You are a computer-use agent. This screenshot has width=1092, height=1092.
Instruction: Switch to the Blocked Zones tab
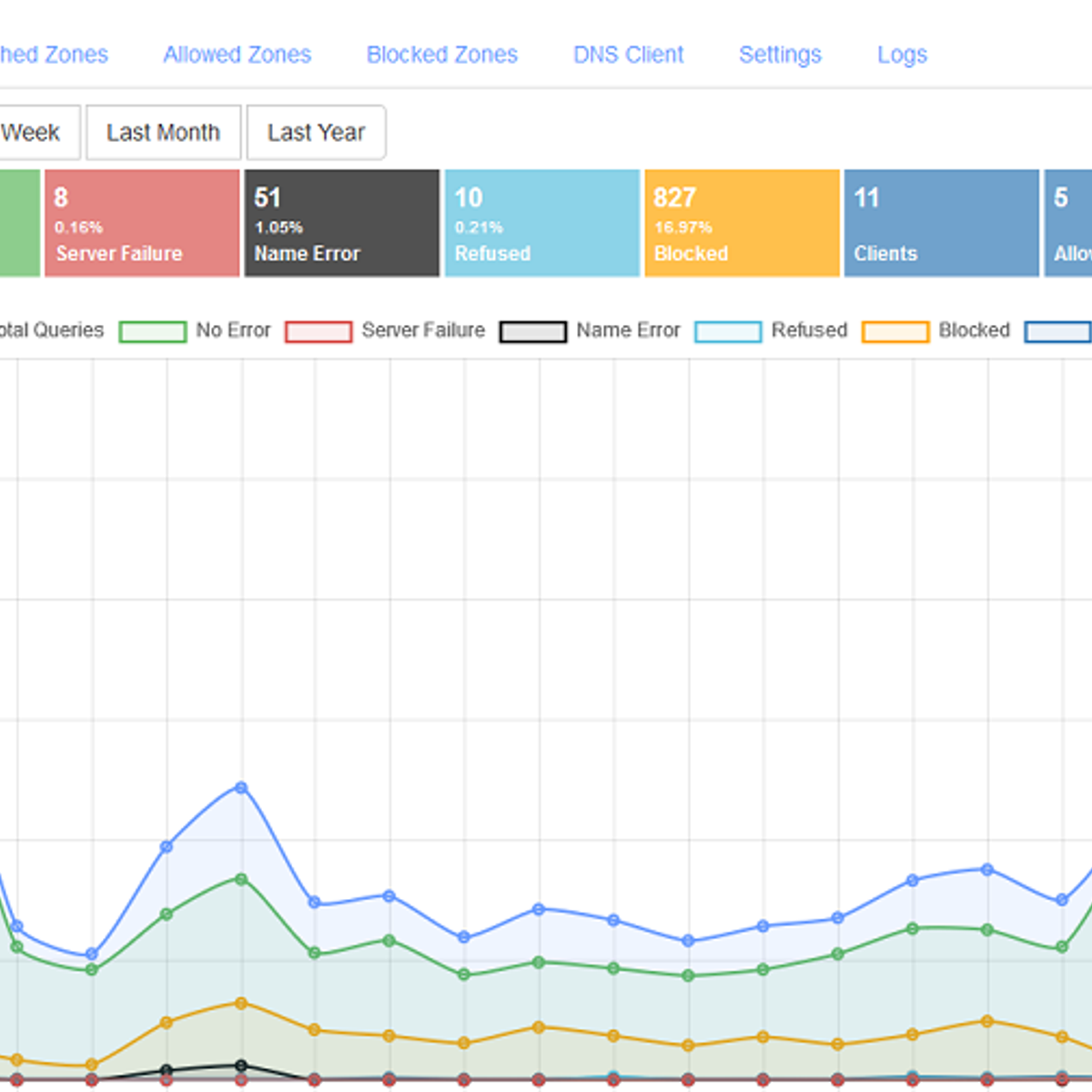(x=441, y=55)
